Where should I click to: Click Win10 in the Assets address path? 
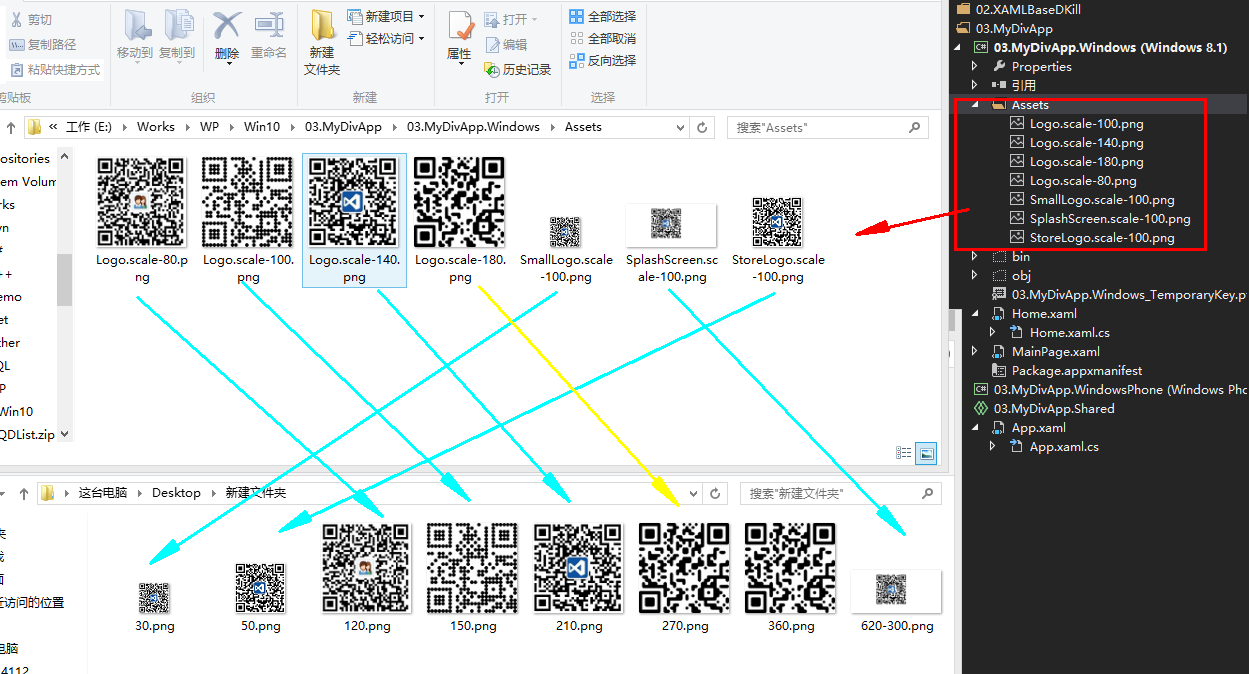(x=262, y=128)
